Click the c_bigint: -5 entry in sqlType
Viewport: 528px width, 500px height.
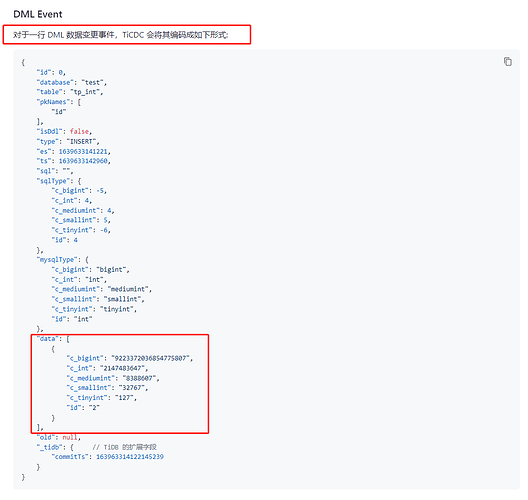[x=79, y=191]
